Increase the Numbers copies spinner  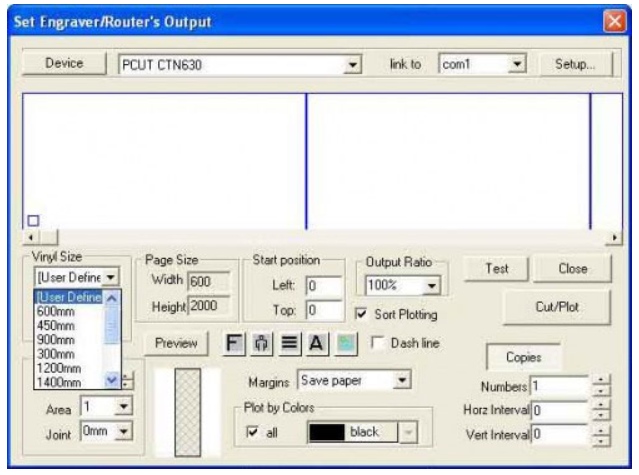tap(600, 380)
